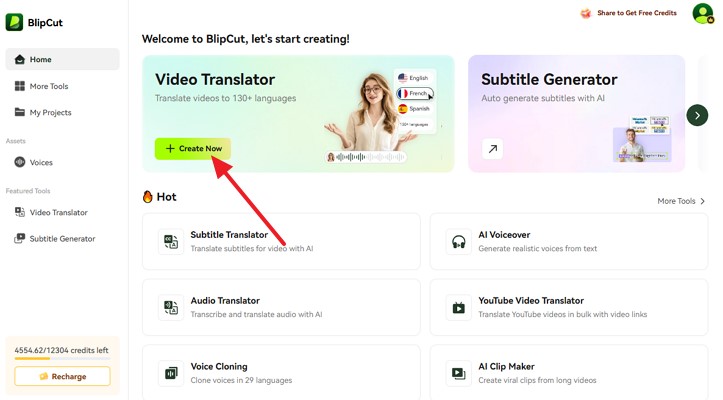Click the Spanish language chip in banner
The image size is (723, 400).
(x=414, y=109)
